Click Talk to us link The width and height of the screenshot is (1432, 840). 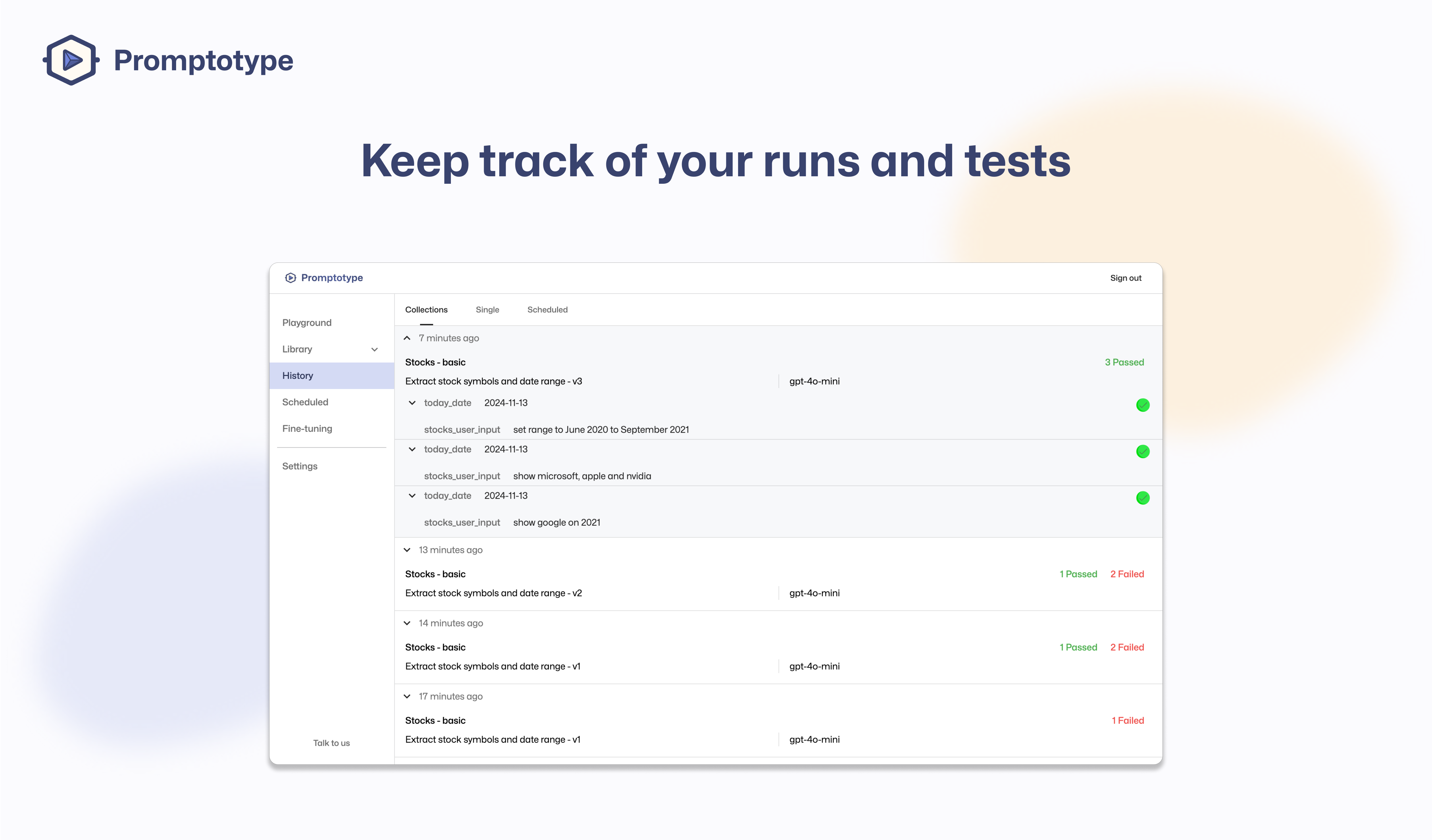tap(331, 743)
